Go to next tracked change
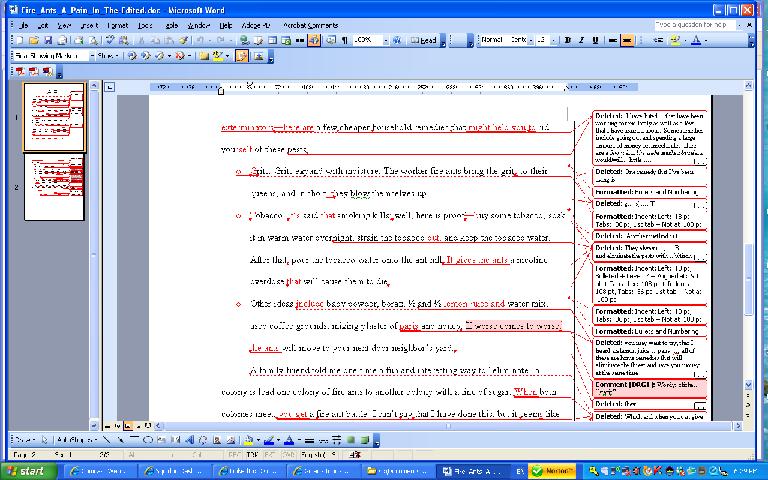The height and width of the screenshot is (480, 768). point(145,56)
